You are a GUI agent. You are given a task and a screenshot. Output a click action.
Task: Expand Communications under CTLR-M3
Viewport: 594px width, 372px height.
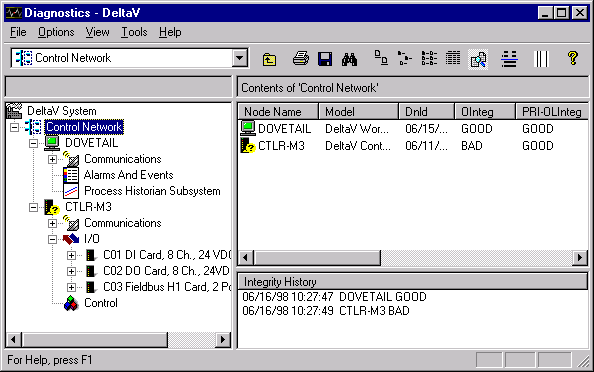point(52,224)
